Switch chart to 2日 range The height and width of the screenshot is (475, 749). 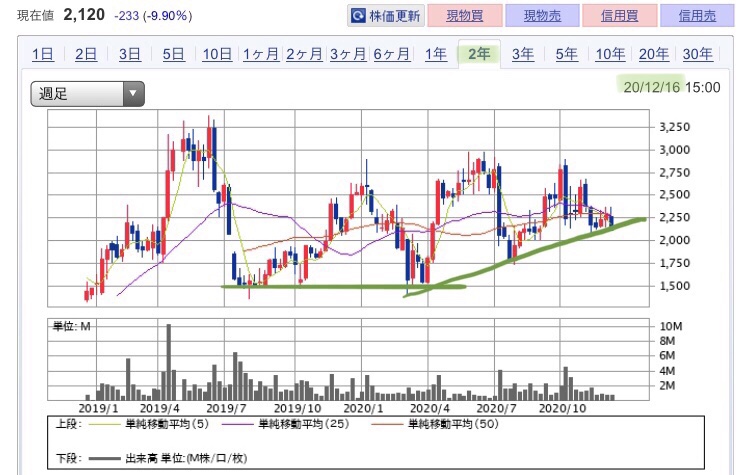pos(86,54)
